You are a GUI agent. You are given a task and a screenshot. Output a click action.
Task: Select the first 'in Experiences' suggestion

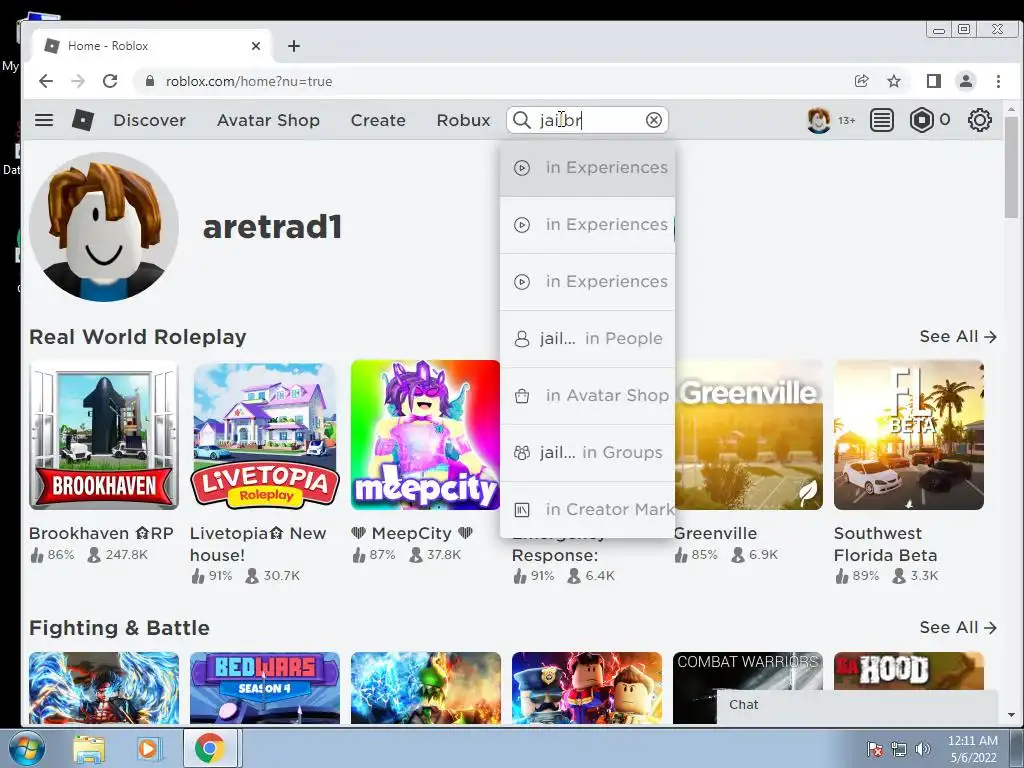[x=587, y=168]
